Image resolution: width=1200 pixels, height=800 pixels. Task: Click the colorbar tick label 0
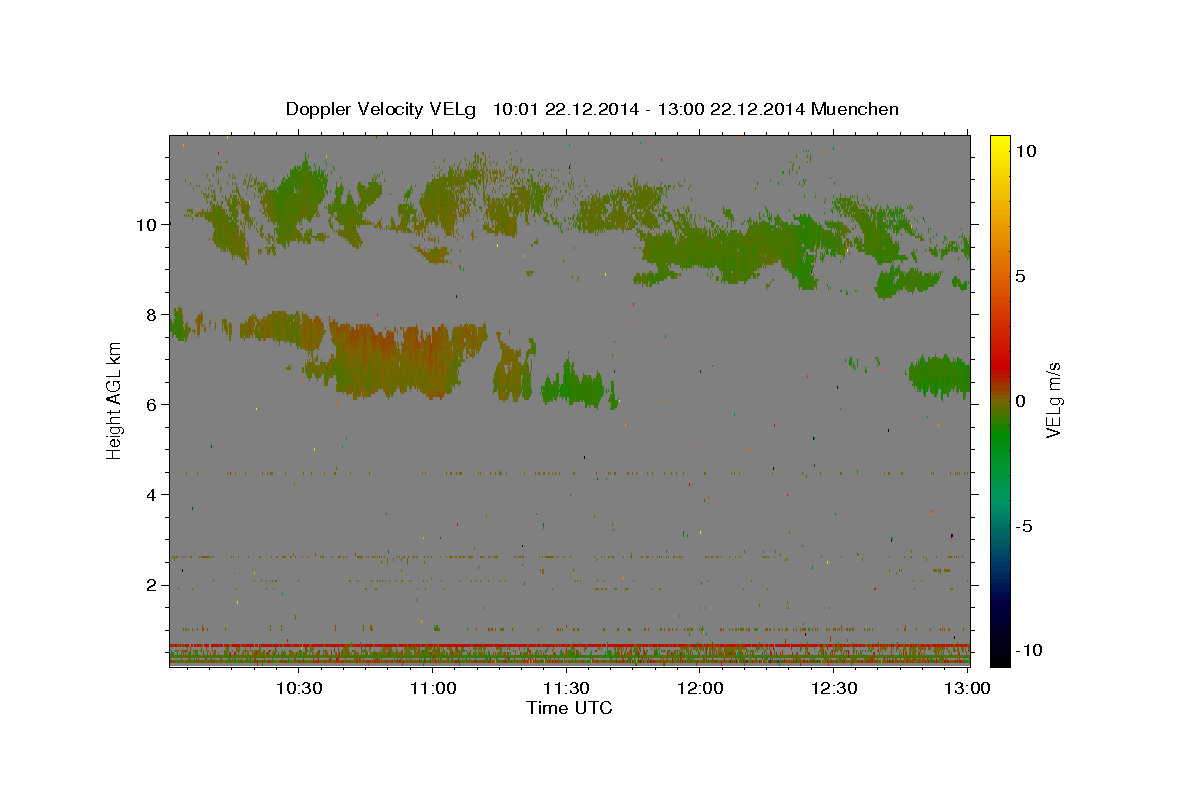(x=1019, y=401)
